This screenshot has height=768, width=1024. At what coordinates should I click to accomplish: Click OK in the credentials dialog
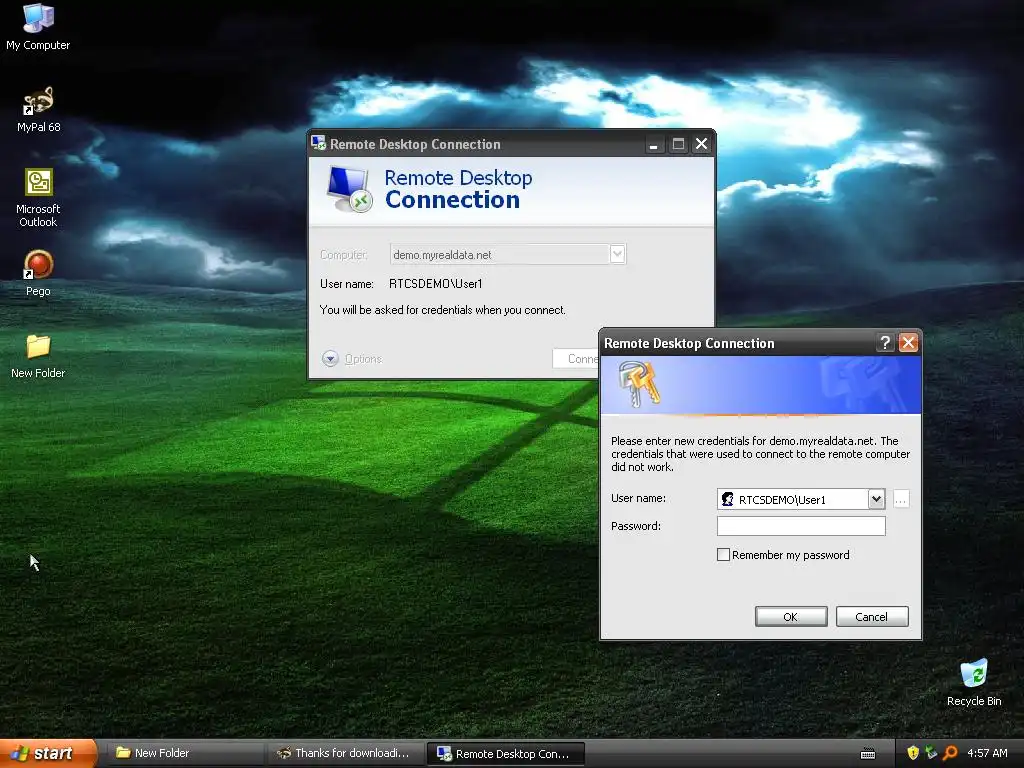coord(791,616)
